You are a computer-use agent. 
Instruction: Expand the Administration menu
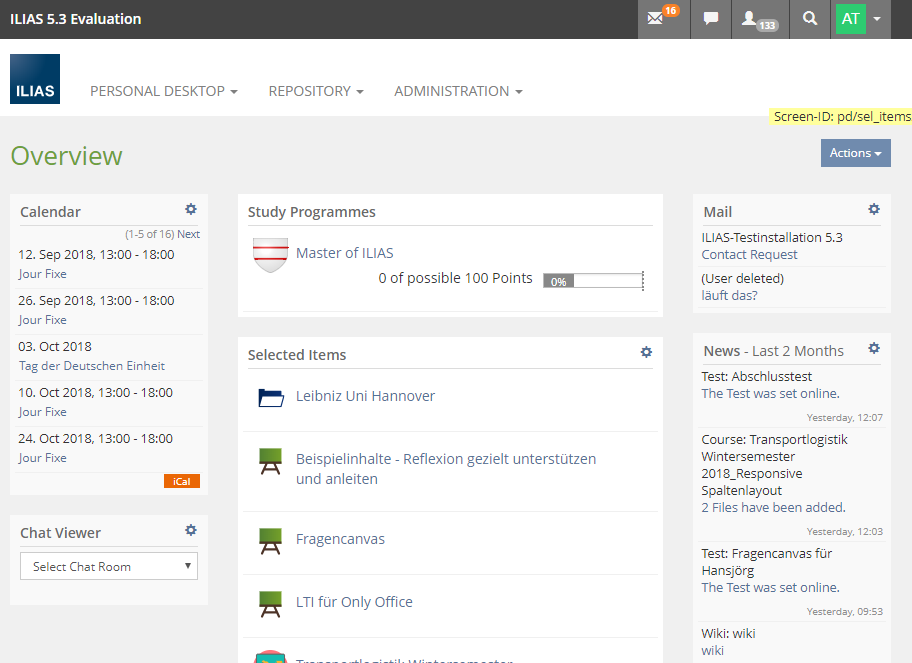coord(458,91)
